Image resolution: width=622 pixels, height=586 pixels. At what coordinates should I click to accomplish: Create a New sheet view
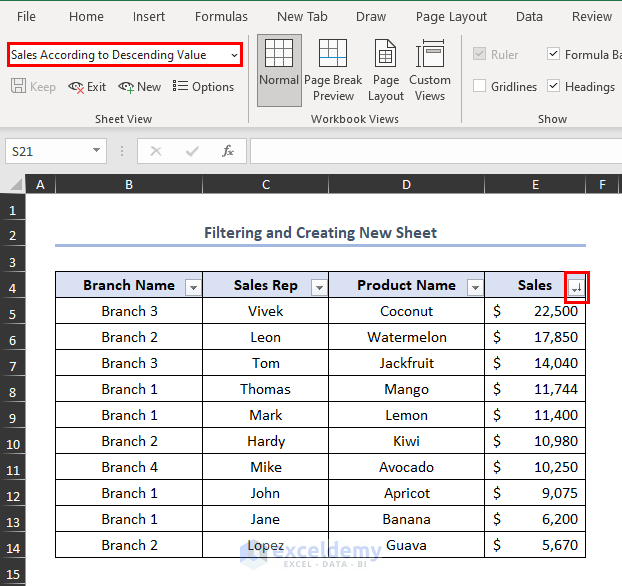[139, 87]
